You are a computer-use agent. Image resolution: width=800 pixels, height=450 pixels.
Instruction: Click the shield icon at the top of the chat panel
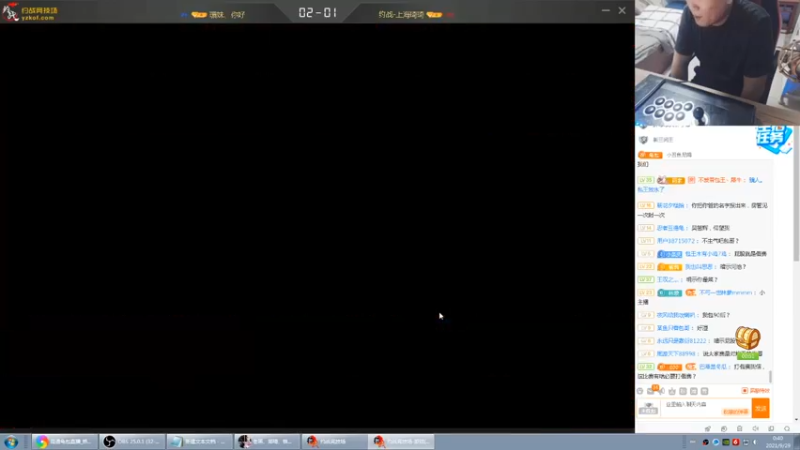[x=643, y=140]
